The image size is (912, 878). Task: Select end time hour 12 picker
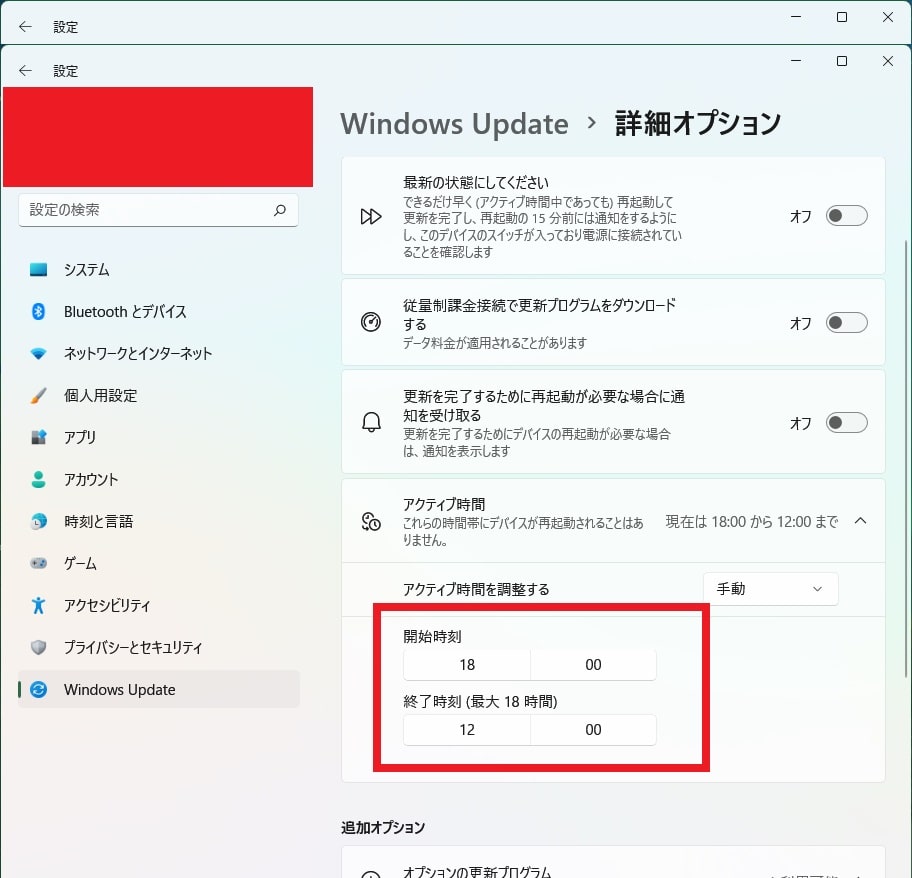(467, 730)
